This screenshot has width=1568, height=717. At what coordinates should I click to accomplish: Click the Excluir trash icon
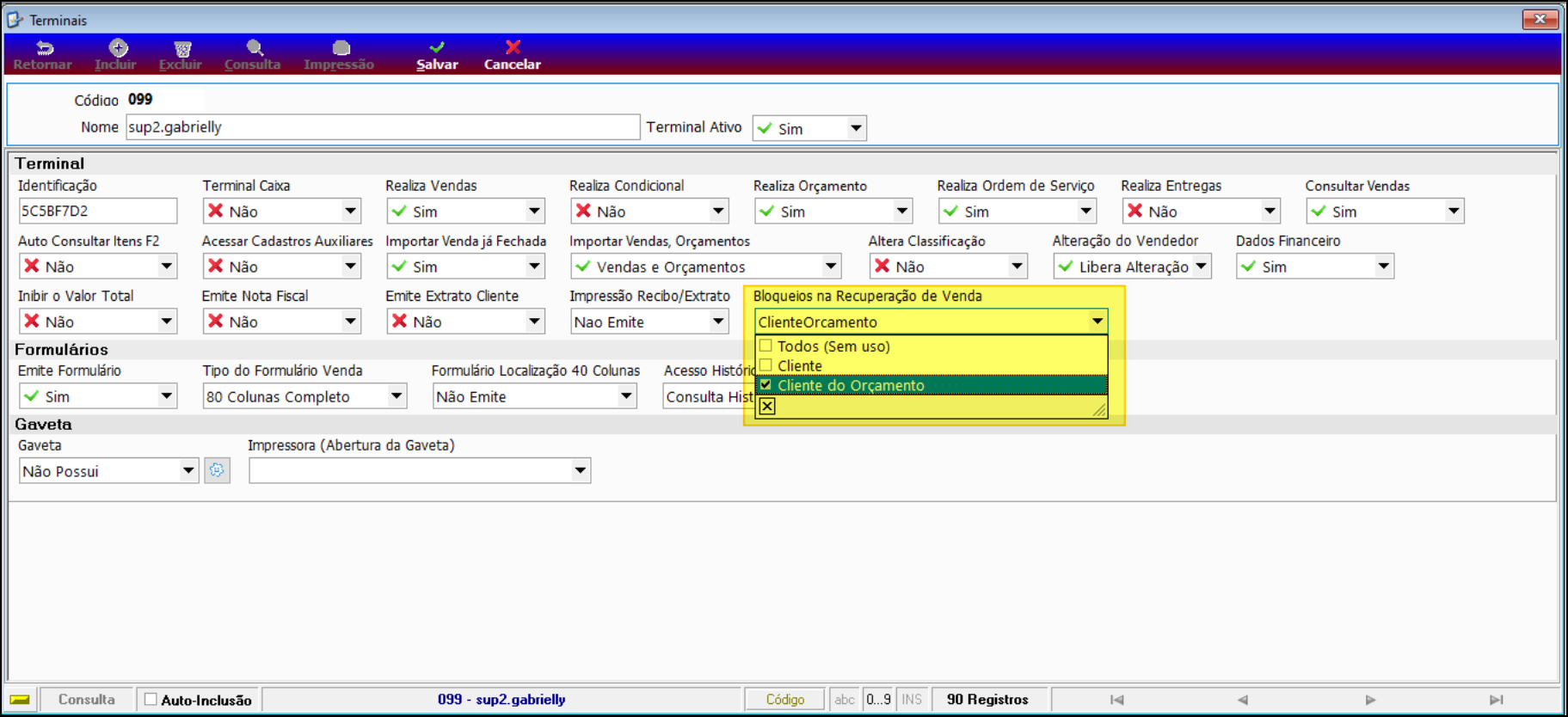coord(182,49)
